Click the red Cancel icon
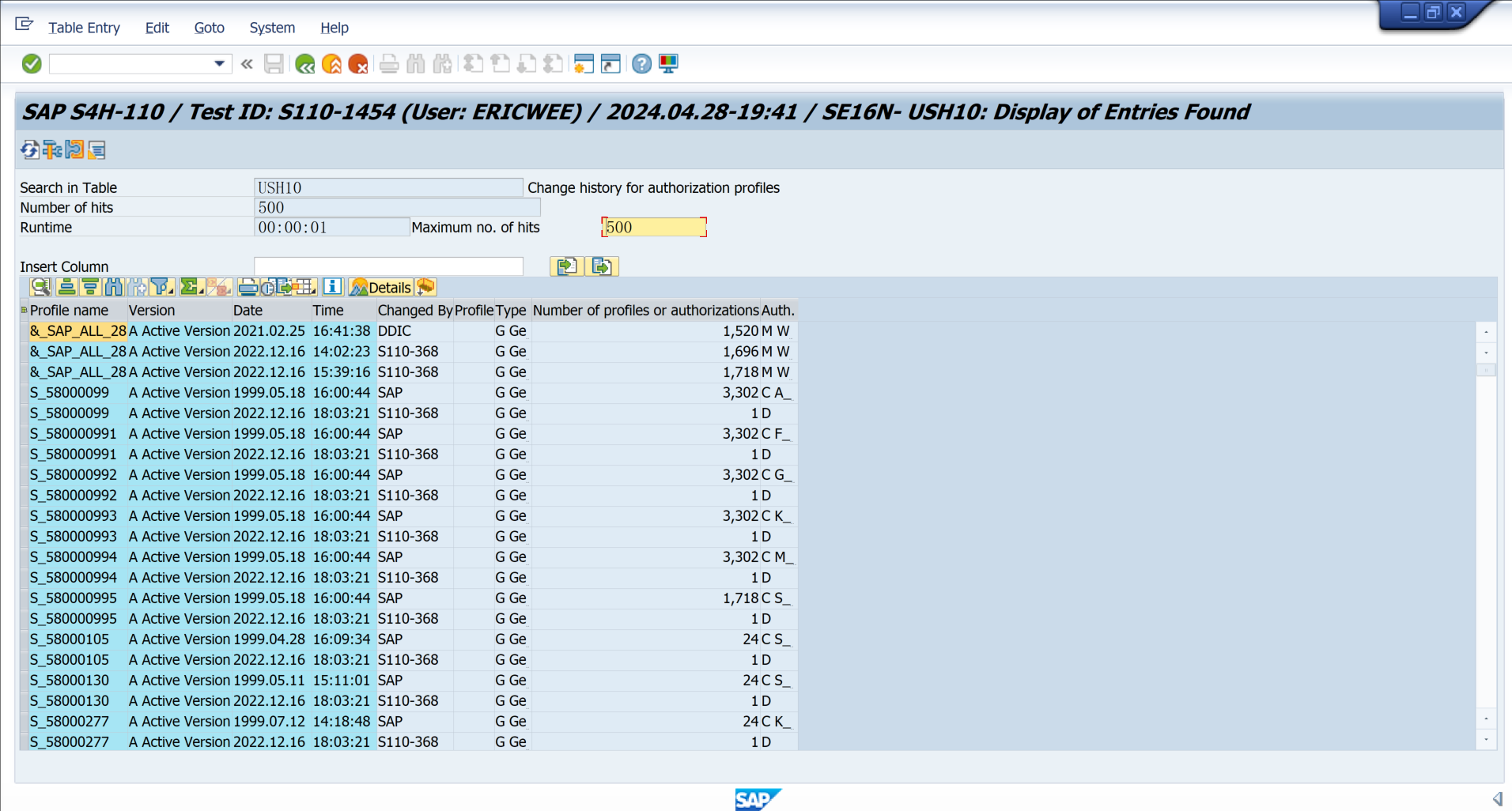 coord(358,64)
